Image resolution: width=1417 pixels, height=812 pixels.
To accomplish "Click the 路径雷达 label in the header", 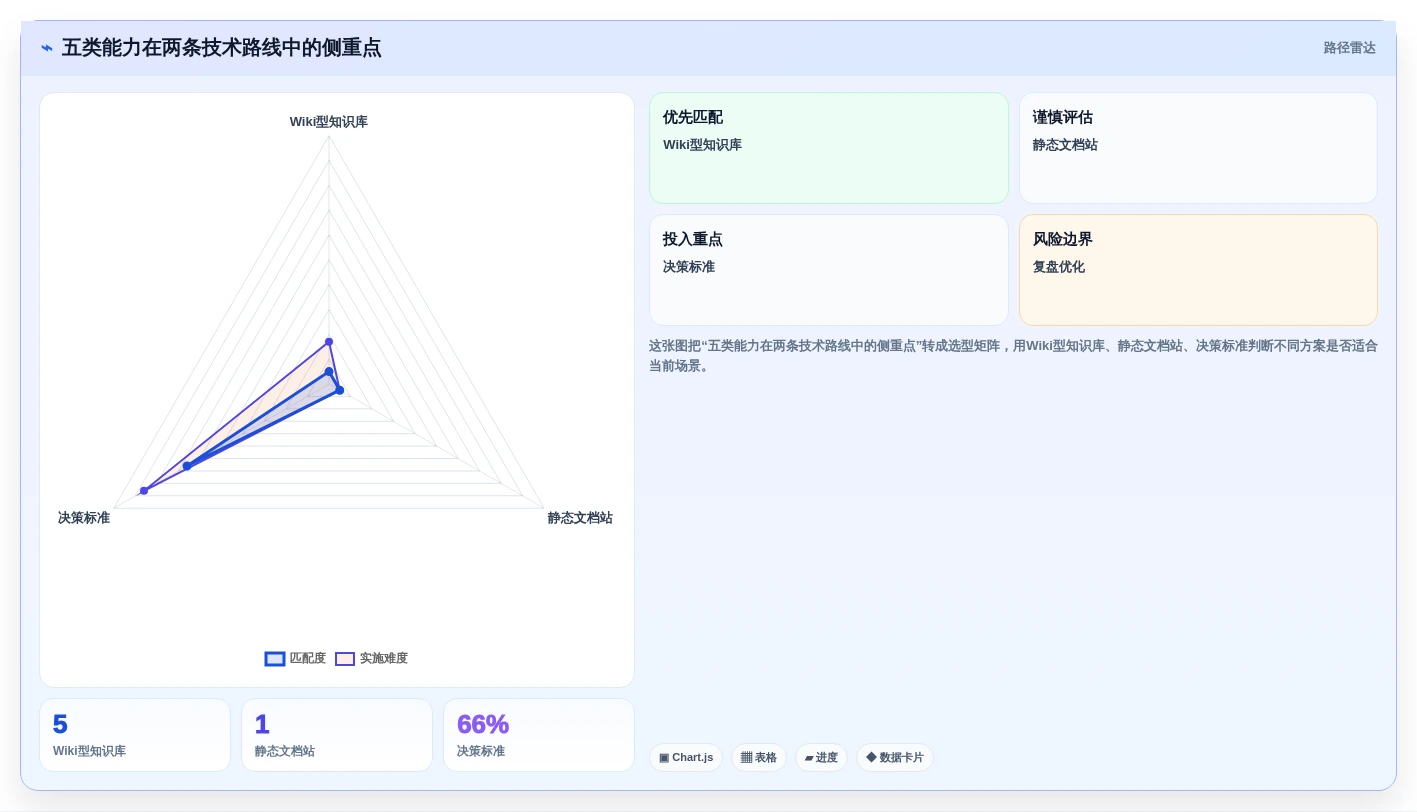I will pyautogui.click(x=1349, y=48).
